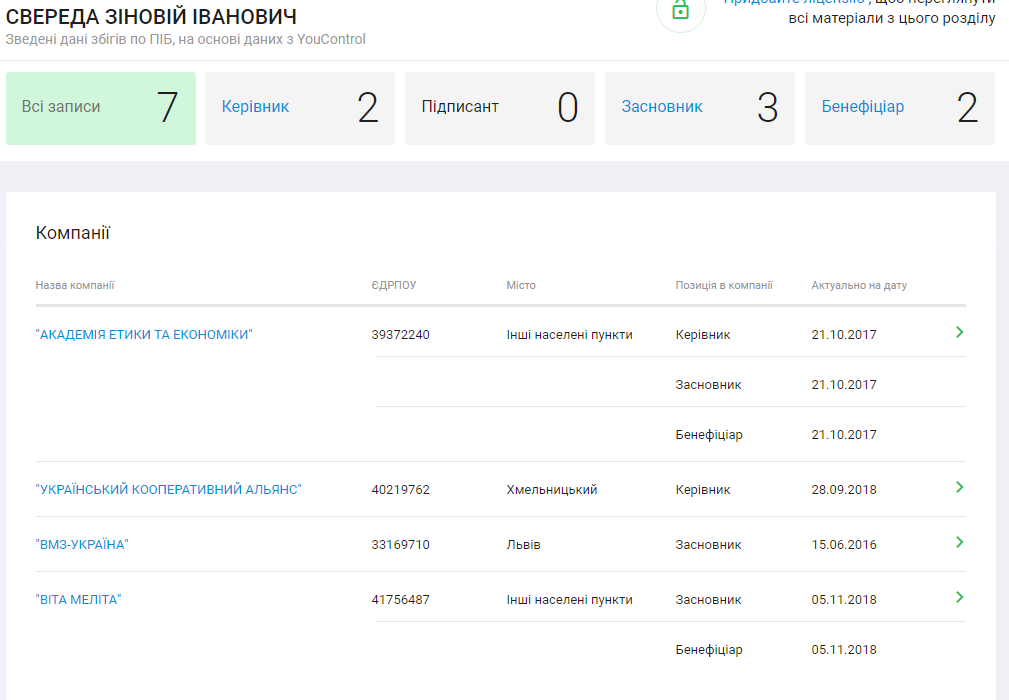Click the Актуально на дату column header
This screenshot has width=1009, height=700.
tap(859, 285)
